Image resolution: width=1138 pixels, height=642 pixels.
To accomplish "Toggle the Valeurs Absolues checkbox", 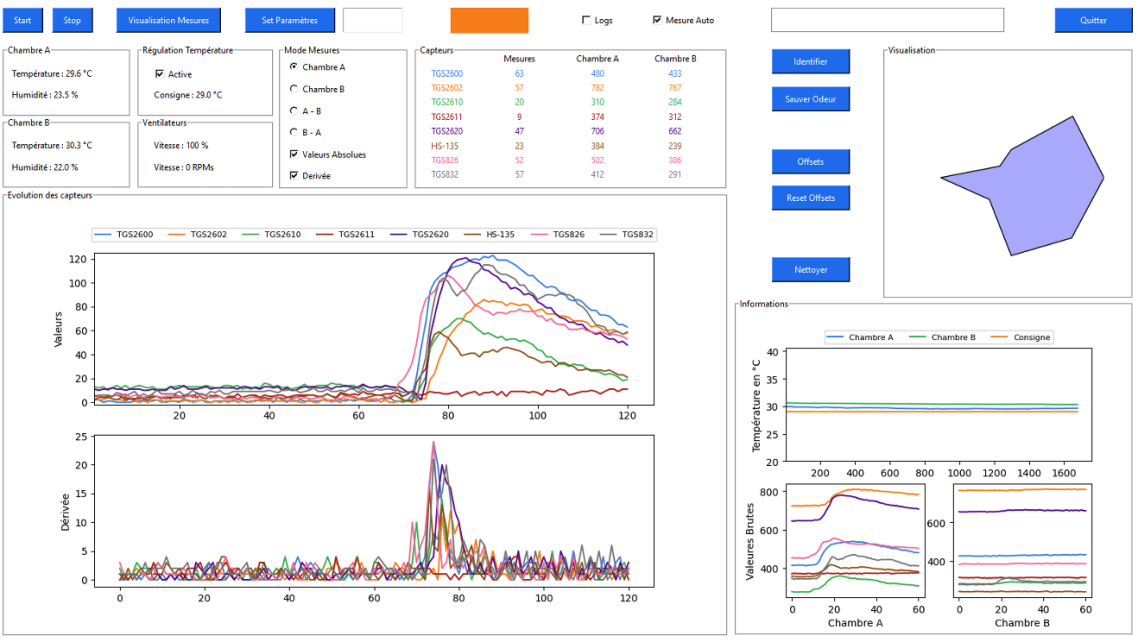I will 293,154.
